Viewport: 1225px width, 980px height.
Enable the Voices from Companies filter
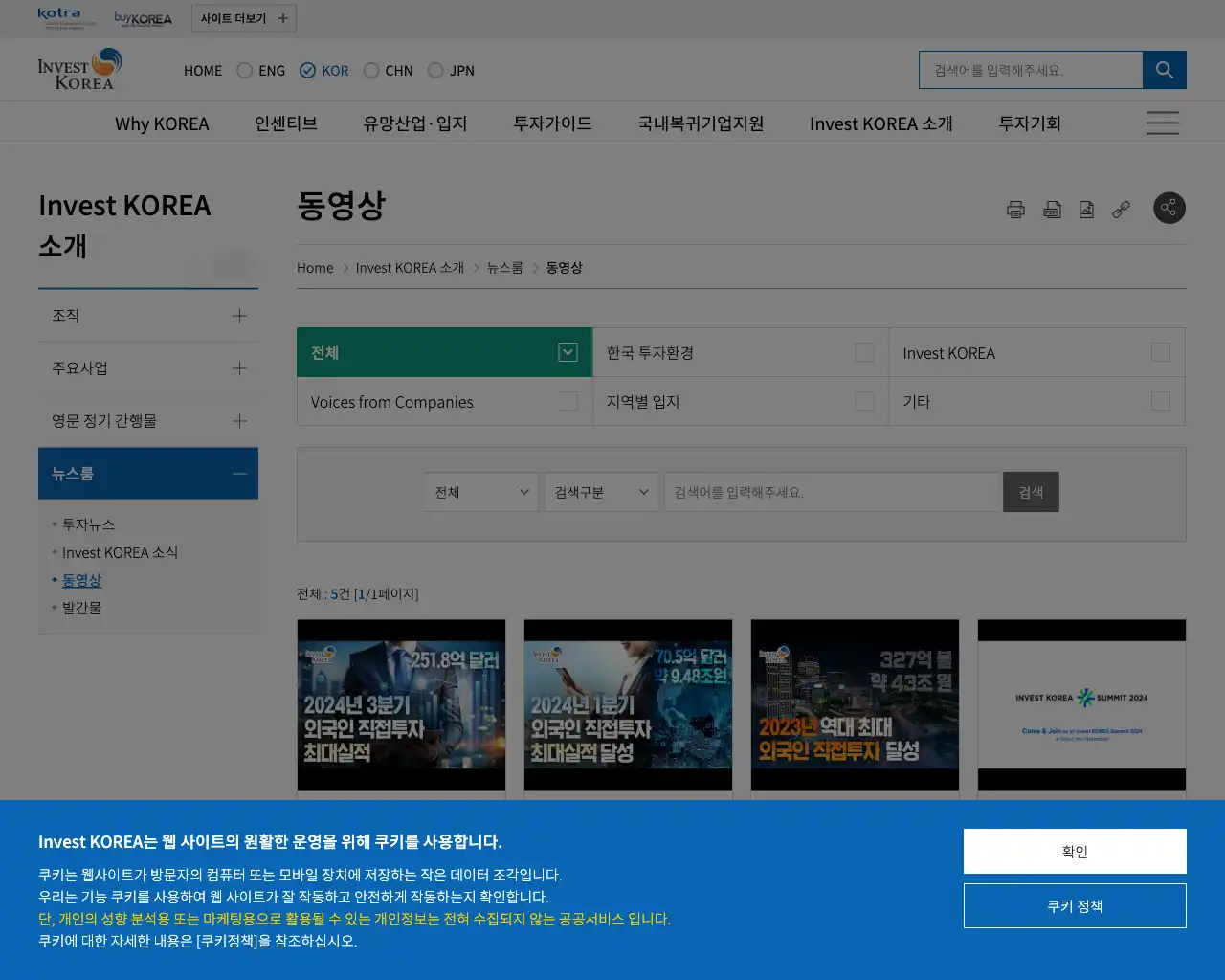(568, 401)
